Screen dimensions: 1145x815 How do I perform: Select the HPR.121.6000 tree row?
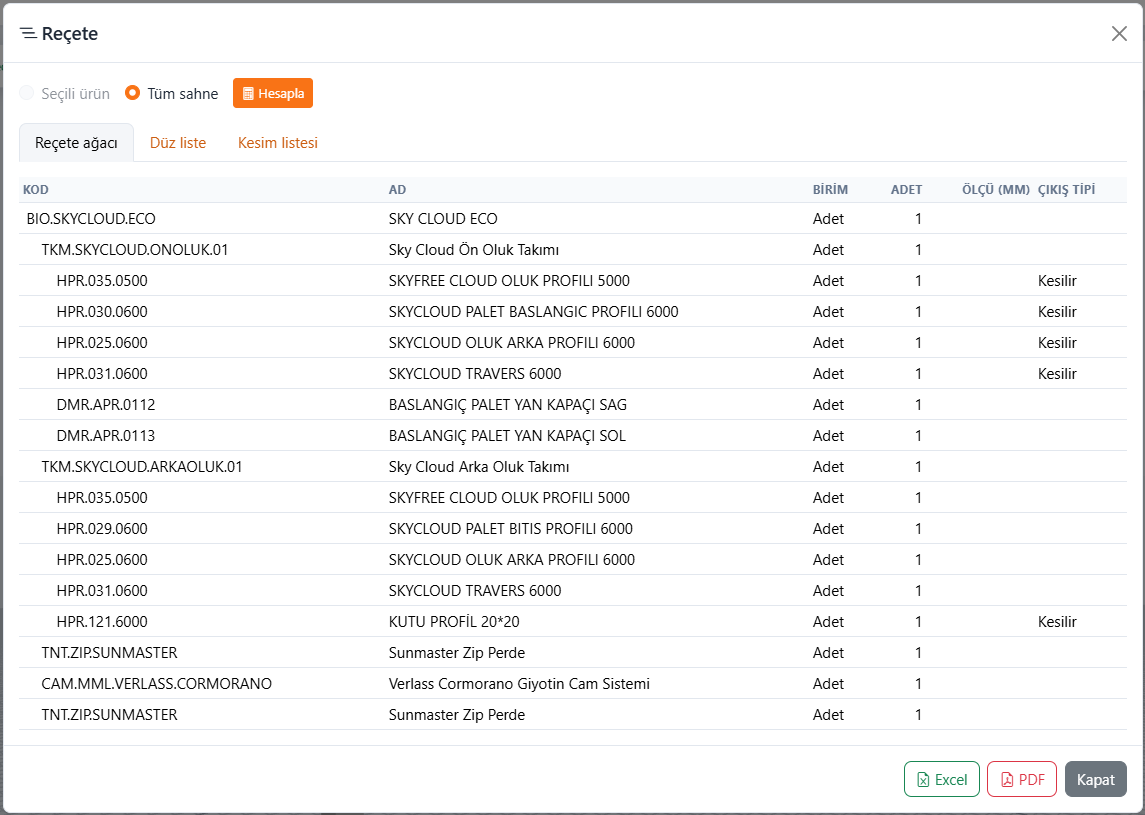(572, 621)
